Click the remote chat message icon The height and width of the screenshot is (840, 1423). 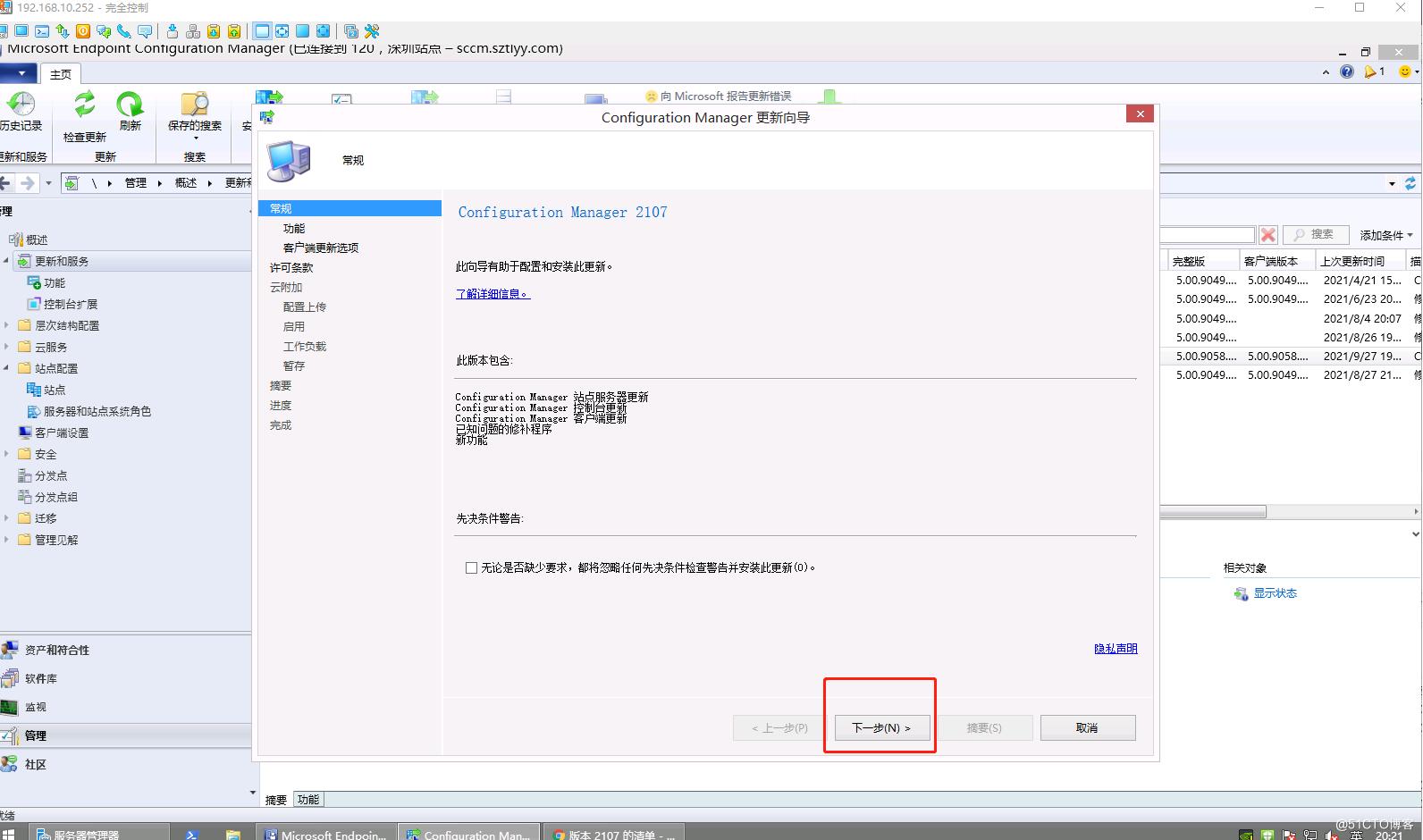coord(144,31)
